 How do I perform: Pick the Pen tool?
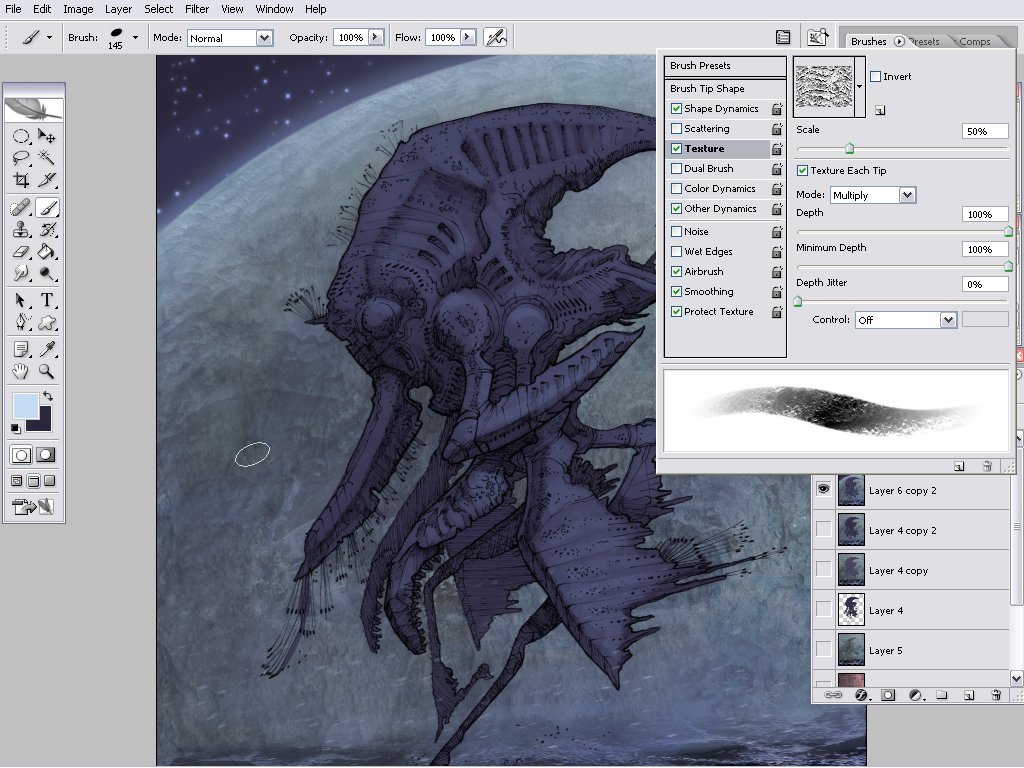21,322
